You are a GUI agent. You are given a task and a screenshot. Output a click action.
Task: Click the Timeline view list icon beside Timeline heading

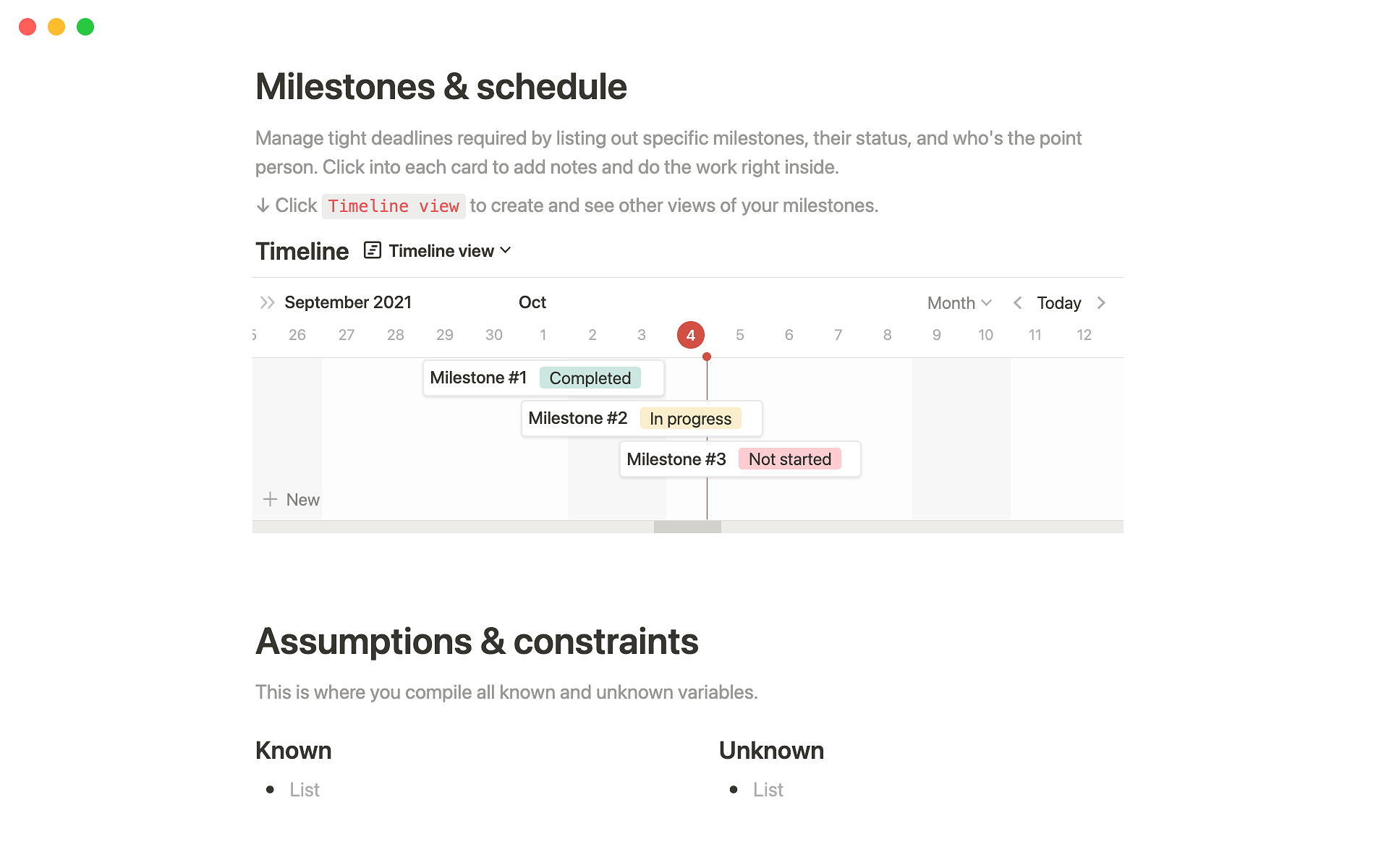click(x=372, y=250)
